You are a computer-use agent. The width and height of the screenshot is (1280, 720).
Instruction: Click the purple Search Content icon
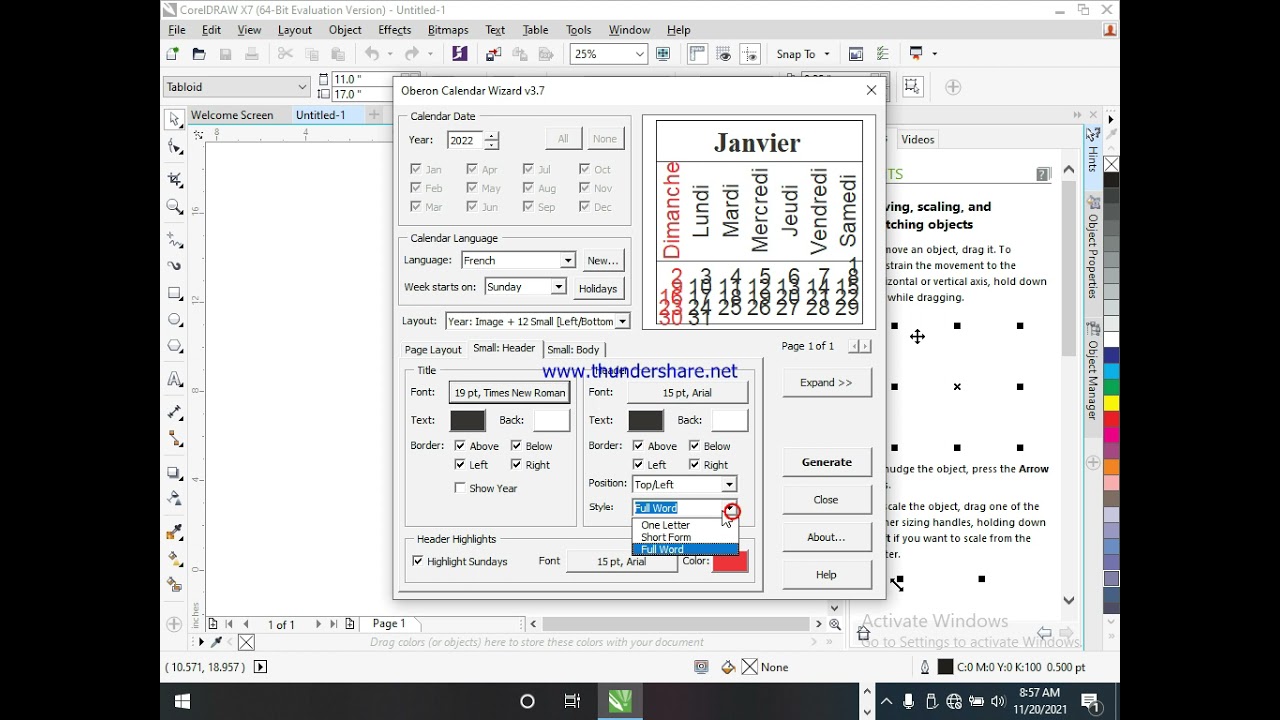459,54
